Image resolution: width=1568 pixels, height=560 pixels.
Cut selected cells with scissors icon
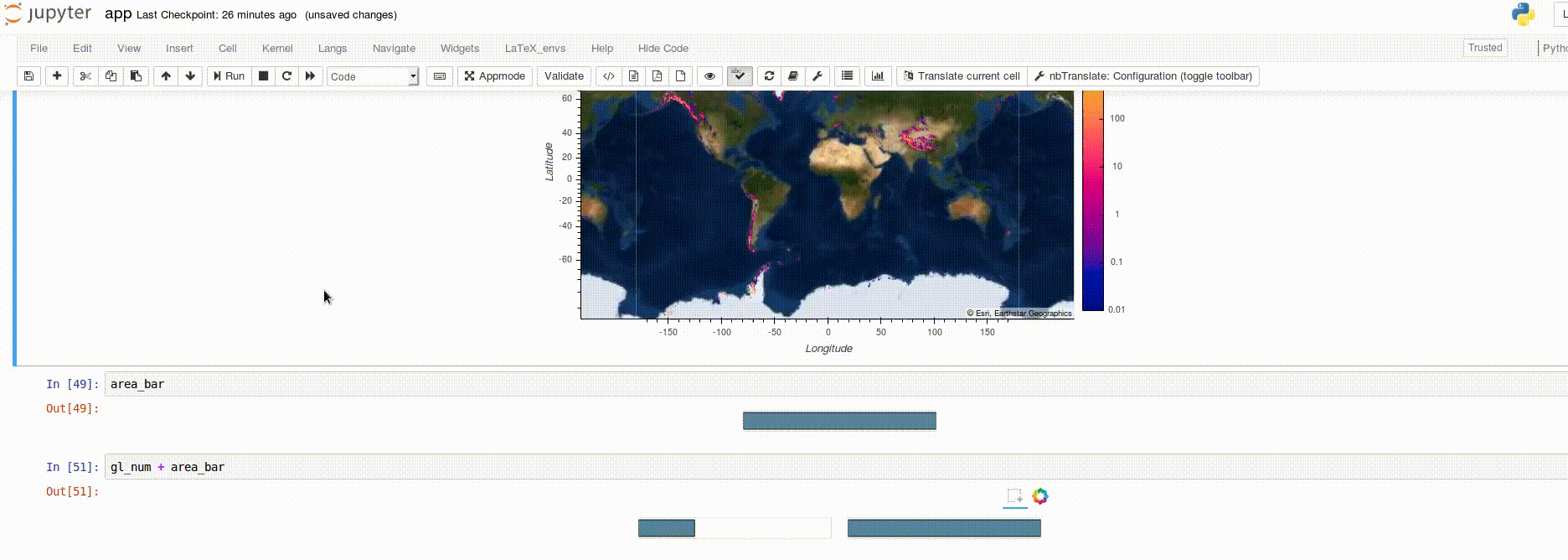click(85, 76)
